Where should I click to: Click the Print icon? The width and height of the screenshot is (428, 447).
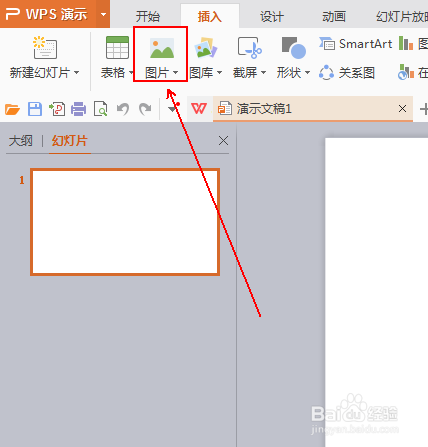pyautogui.click(x=78, y=109)
